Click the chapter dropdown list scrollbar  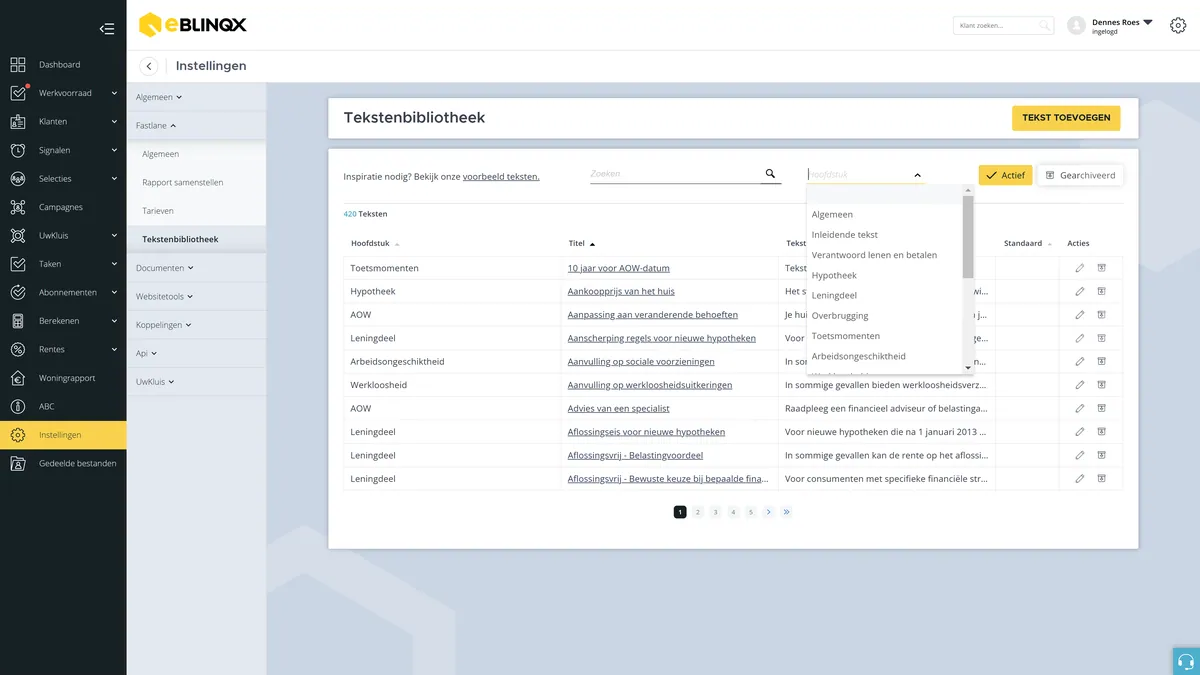coord(968,236)
